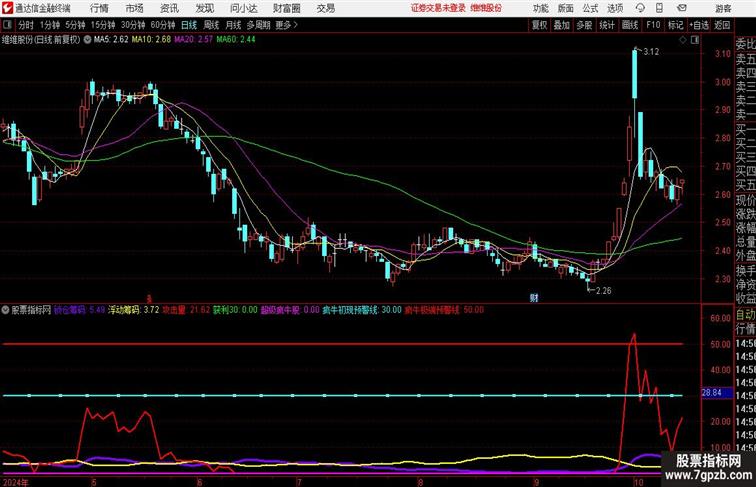Switch to the 60分钟 period tab

click(x=163, y=25)
